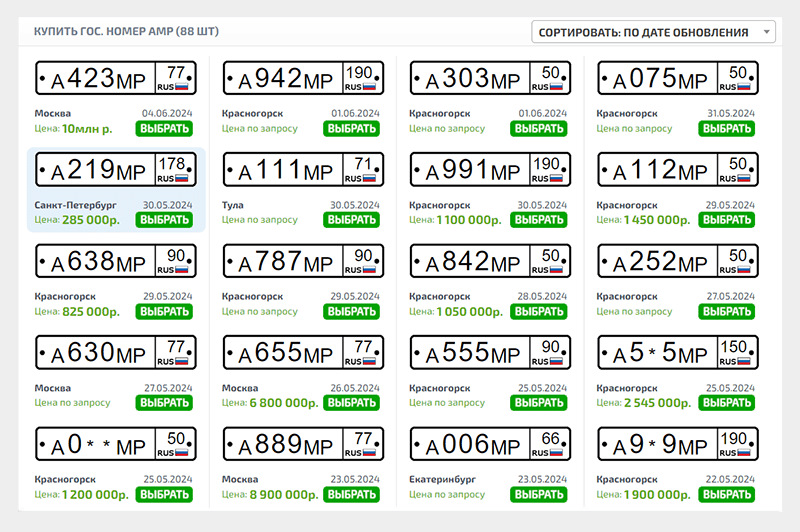Viewport: 800px width, 532px height.
Task: Click the А9*9МР 190 license plate
Action: 678,444
